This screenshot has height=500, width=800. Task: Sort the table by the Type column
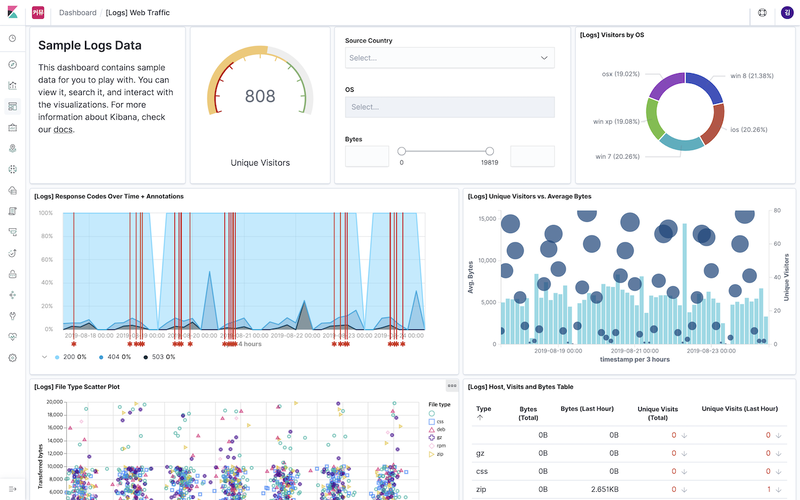tap(483, 412)
